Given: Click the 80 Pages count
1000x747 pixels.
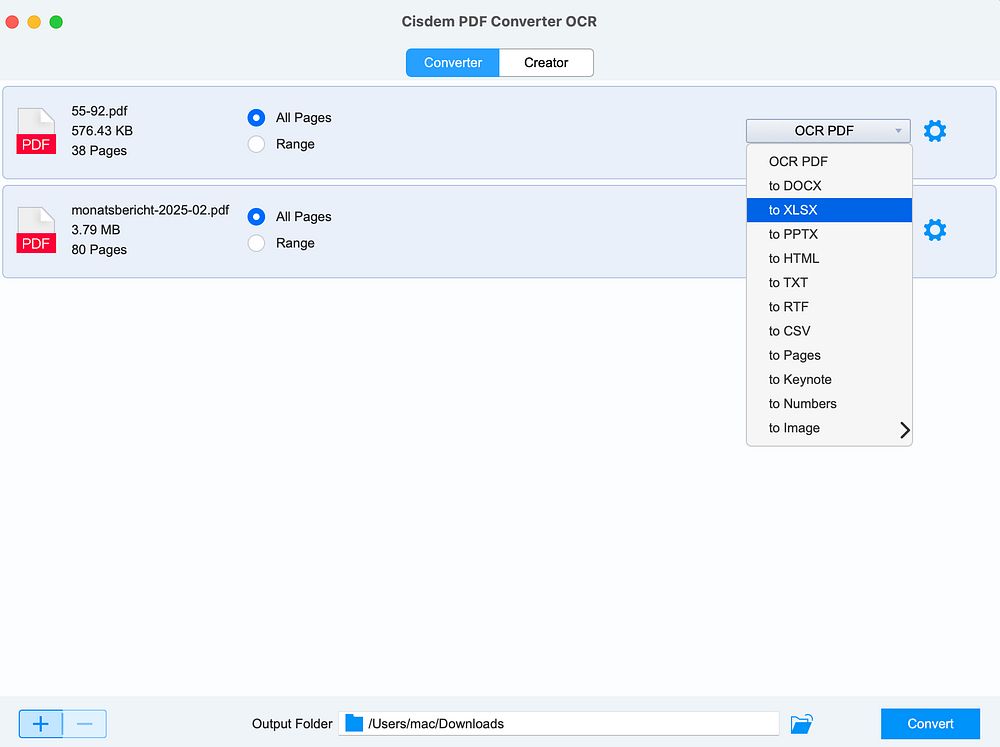Looking at the screenshot, I should pos(99,249).
